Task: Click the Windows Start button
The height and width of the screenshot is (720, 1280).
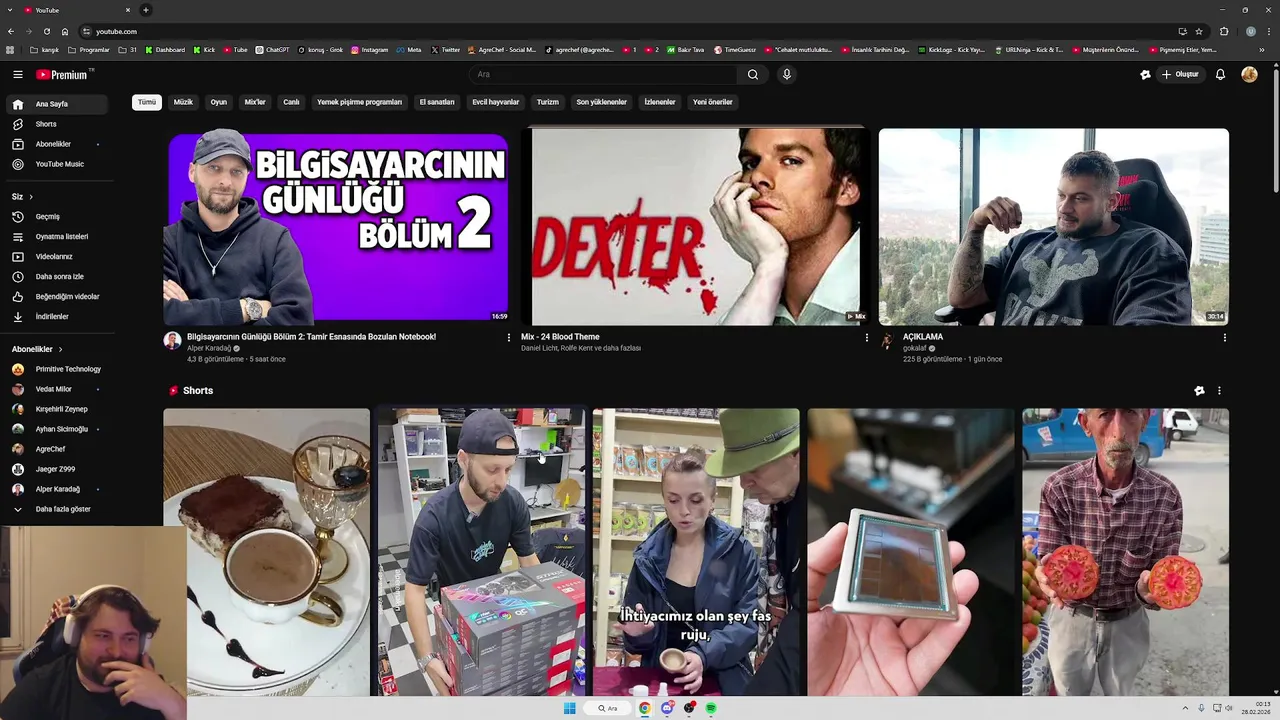Action: 569,708
